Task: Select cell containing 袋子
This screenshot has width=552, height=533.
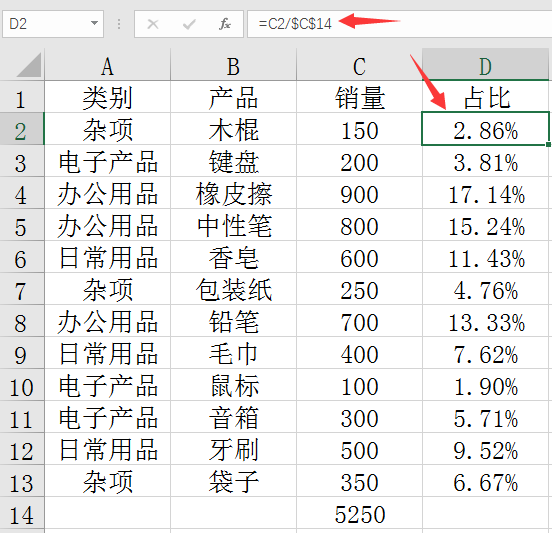Action: coord(233,481)
